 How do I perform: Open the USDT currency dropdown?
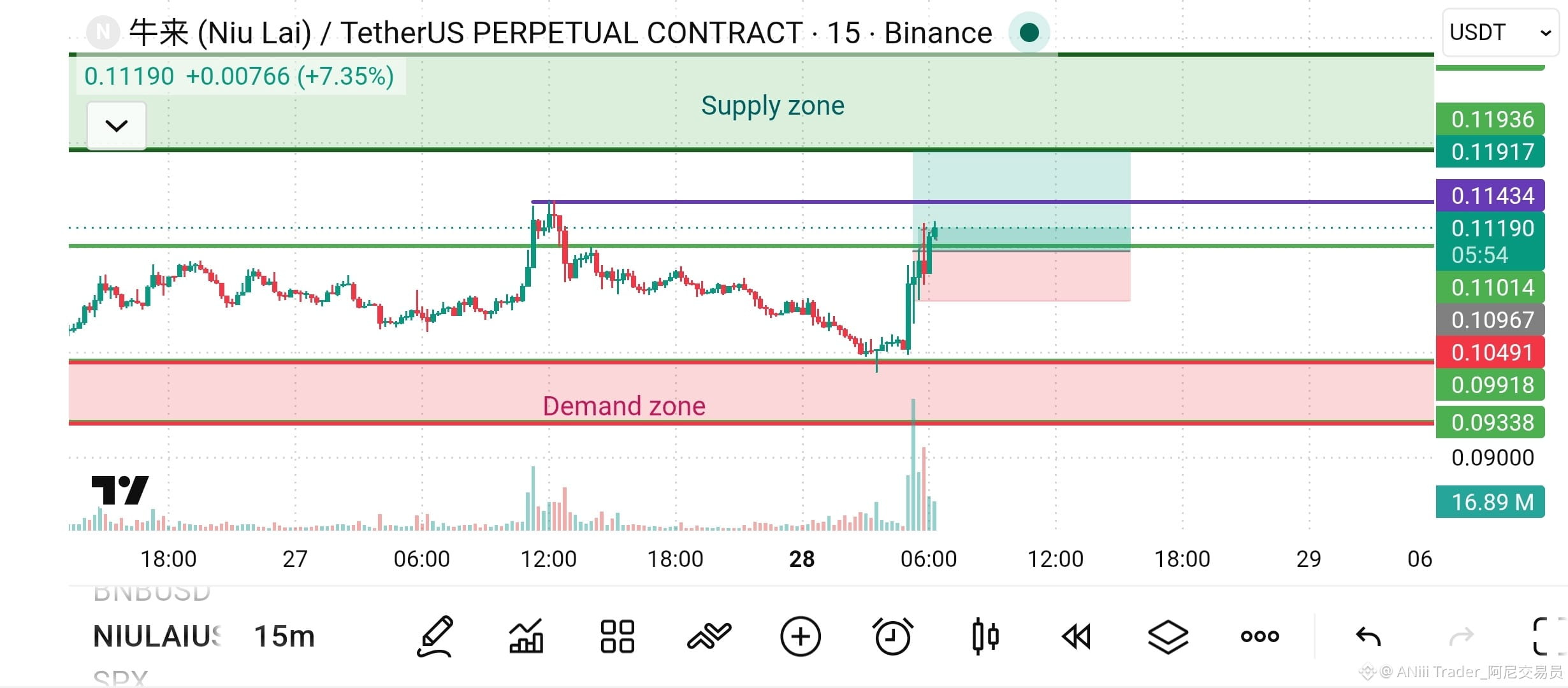(1500, 32)
